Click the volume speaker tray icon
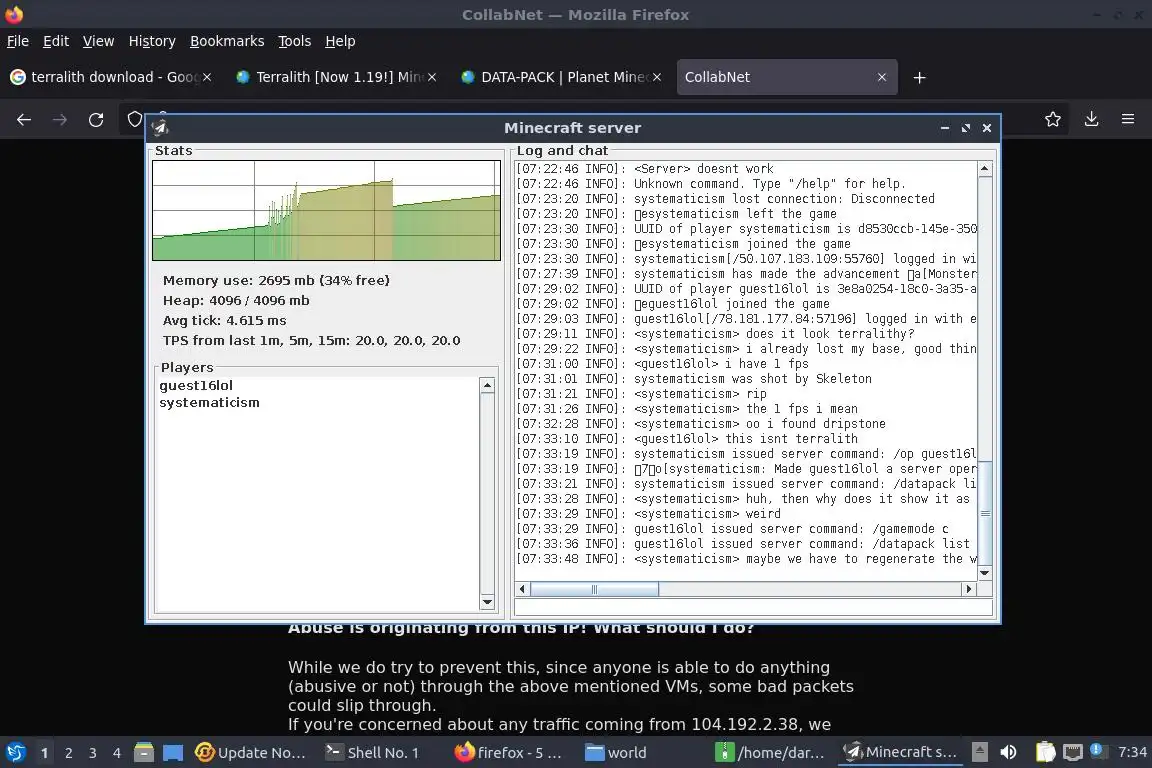 point(1009,752)
